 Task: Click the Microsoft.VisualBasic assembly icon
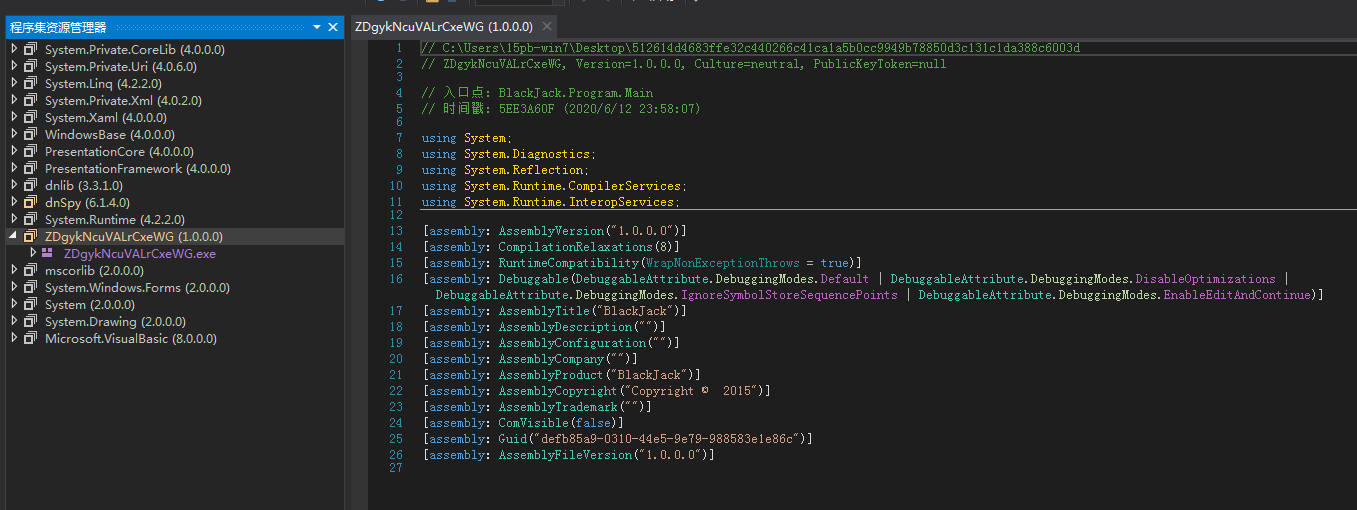tap(30, 338)
